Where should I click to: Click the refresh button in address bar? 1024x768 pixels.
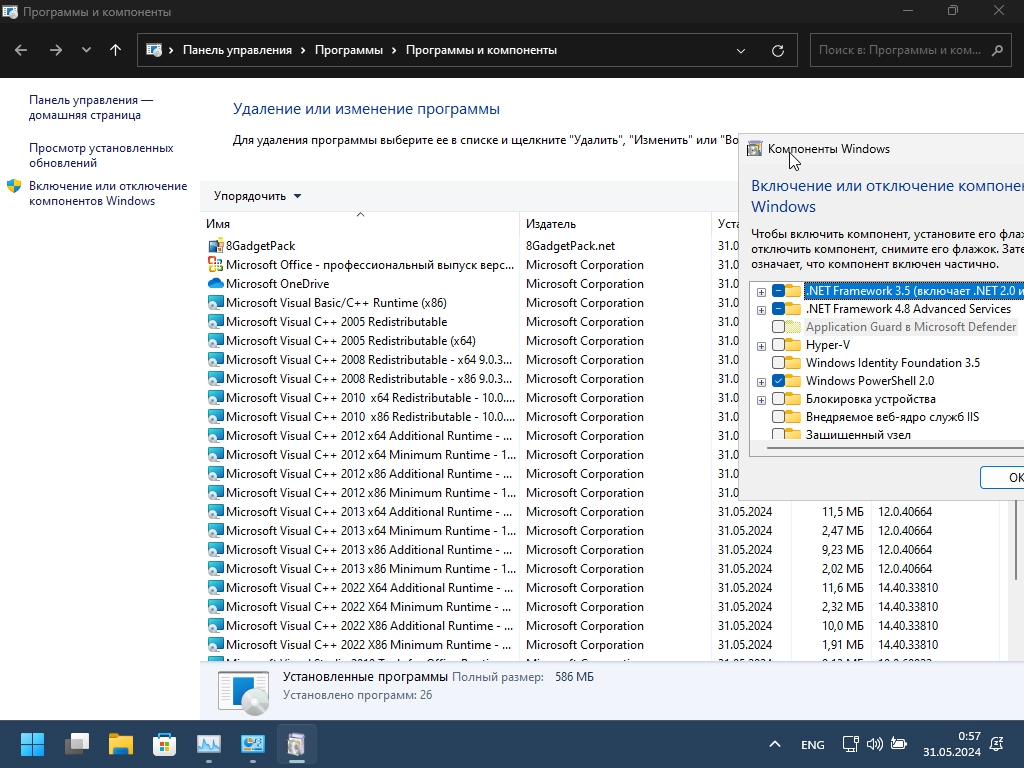pos(778,50)
